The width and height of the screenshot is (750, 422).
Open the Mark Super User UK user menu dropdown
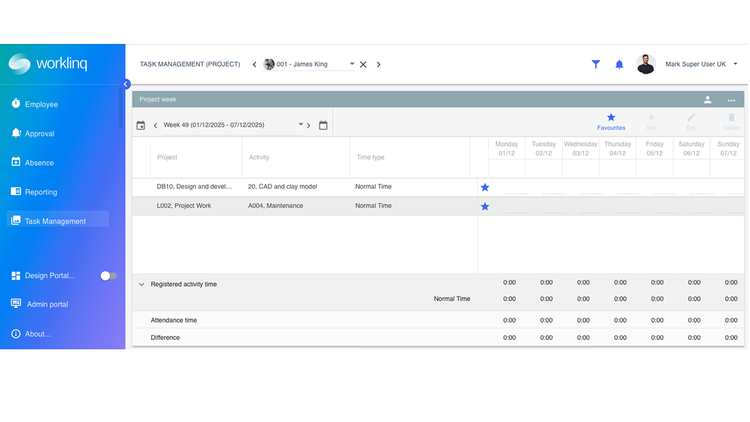[735, 64]
